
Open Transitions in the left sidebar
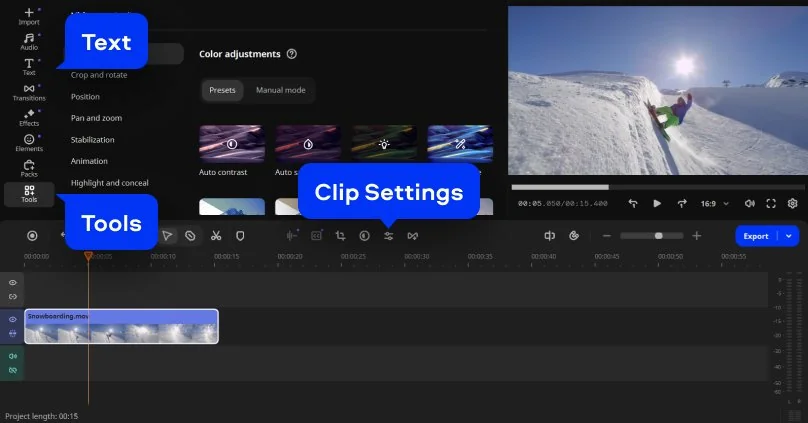tap(29, 92)
